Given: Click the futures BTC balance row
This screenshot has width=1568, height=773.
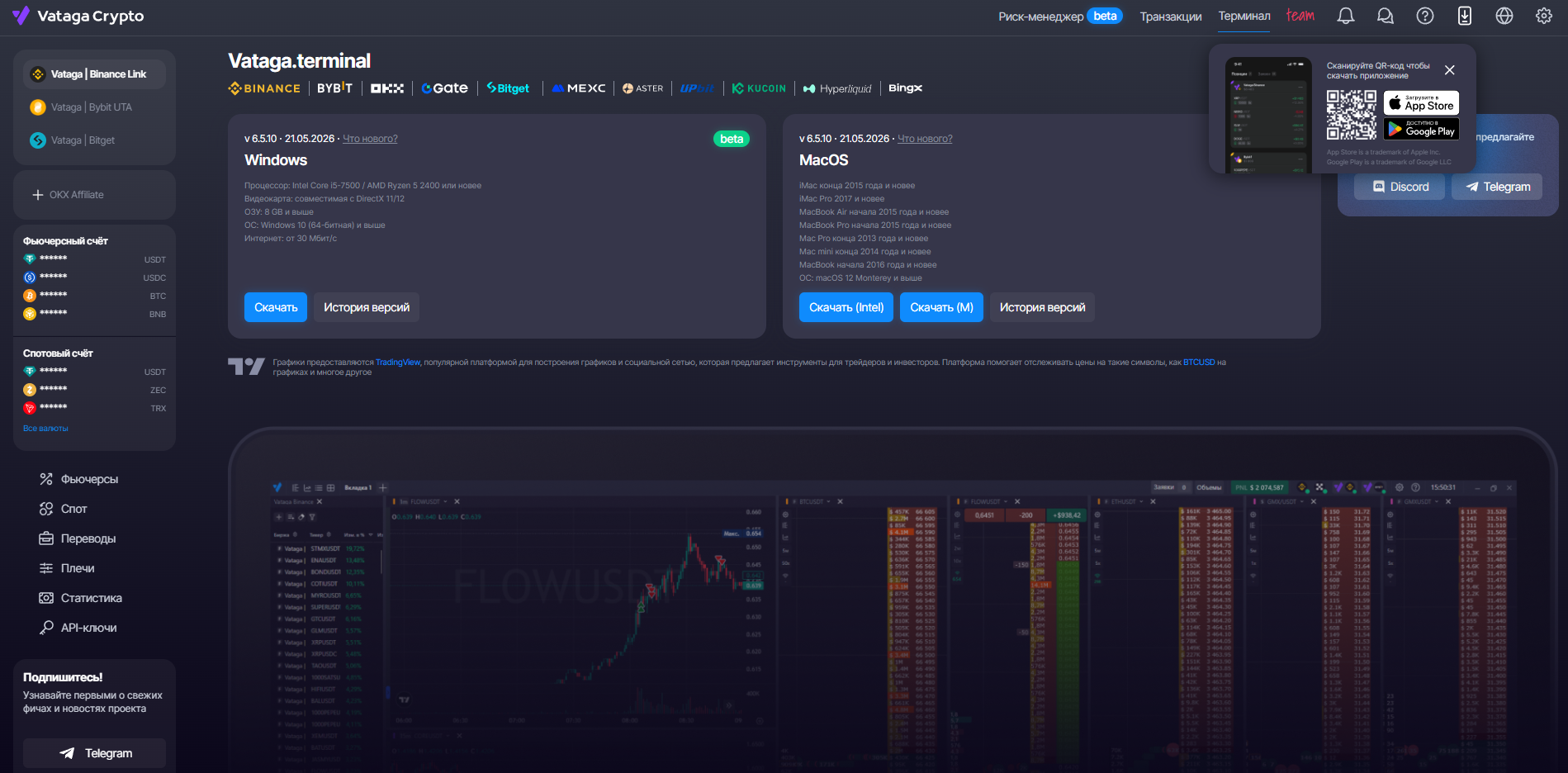Looking at the screenshot, I should point(94,296).
